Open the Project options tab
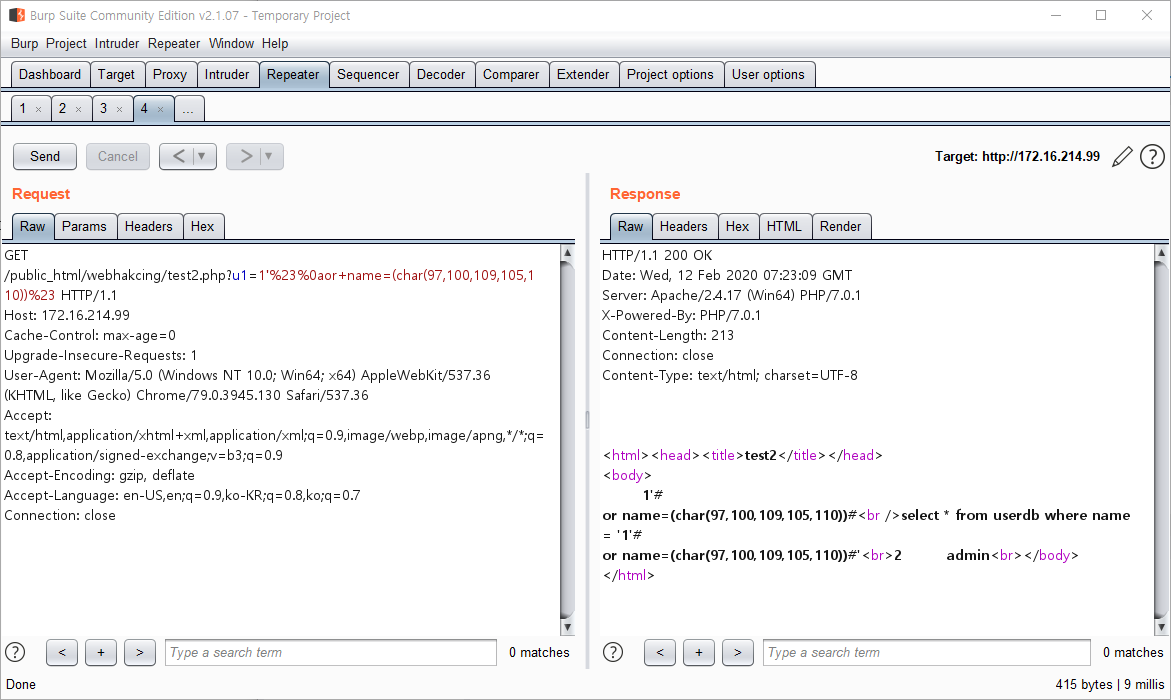Screen dimensions: 1171x700 (670, 75)
